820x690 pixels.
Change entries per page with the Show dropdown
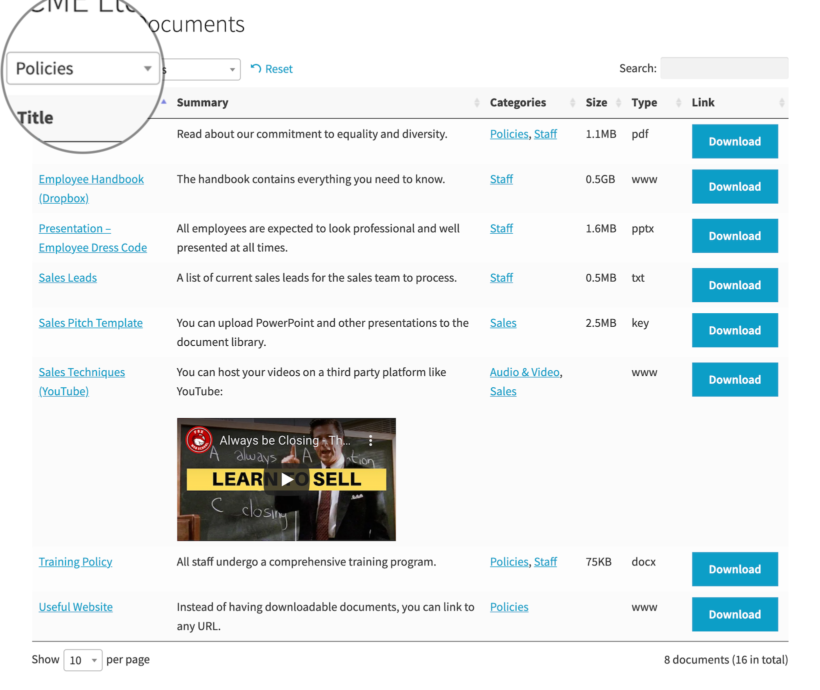point(83,660)
